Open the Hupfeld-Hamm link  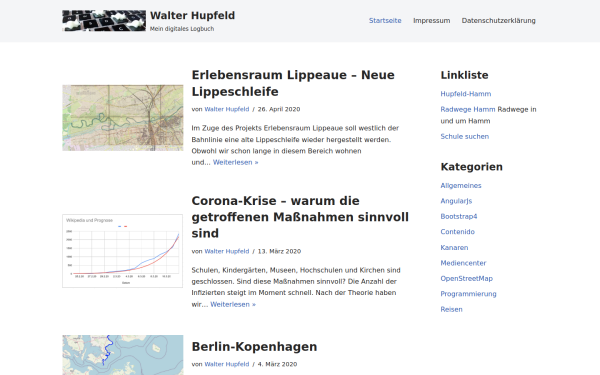tap(466, 94)
